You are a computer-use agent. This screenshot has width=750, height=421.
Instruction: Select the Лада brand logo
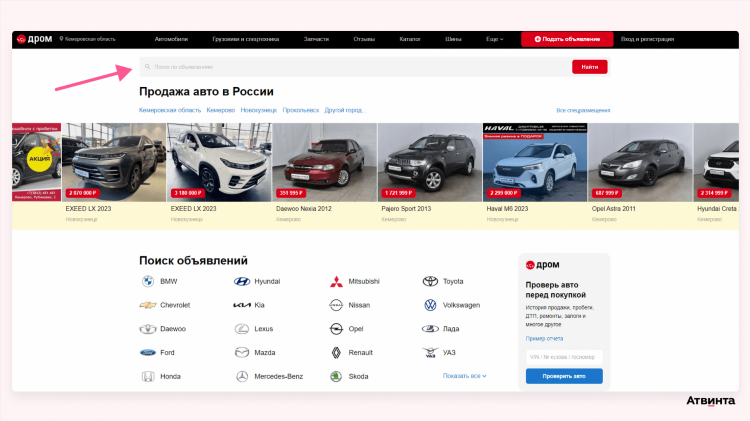430,329
